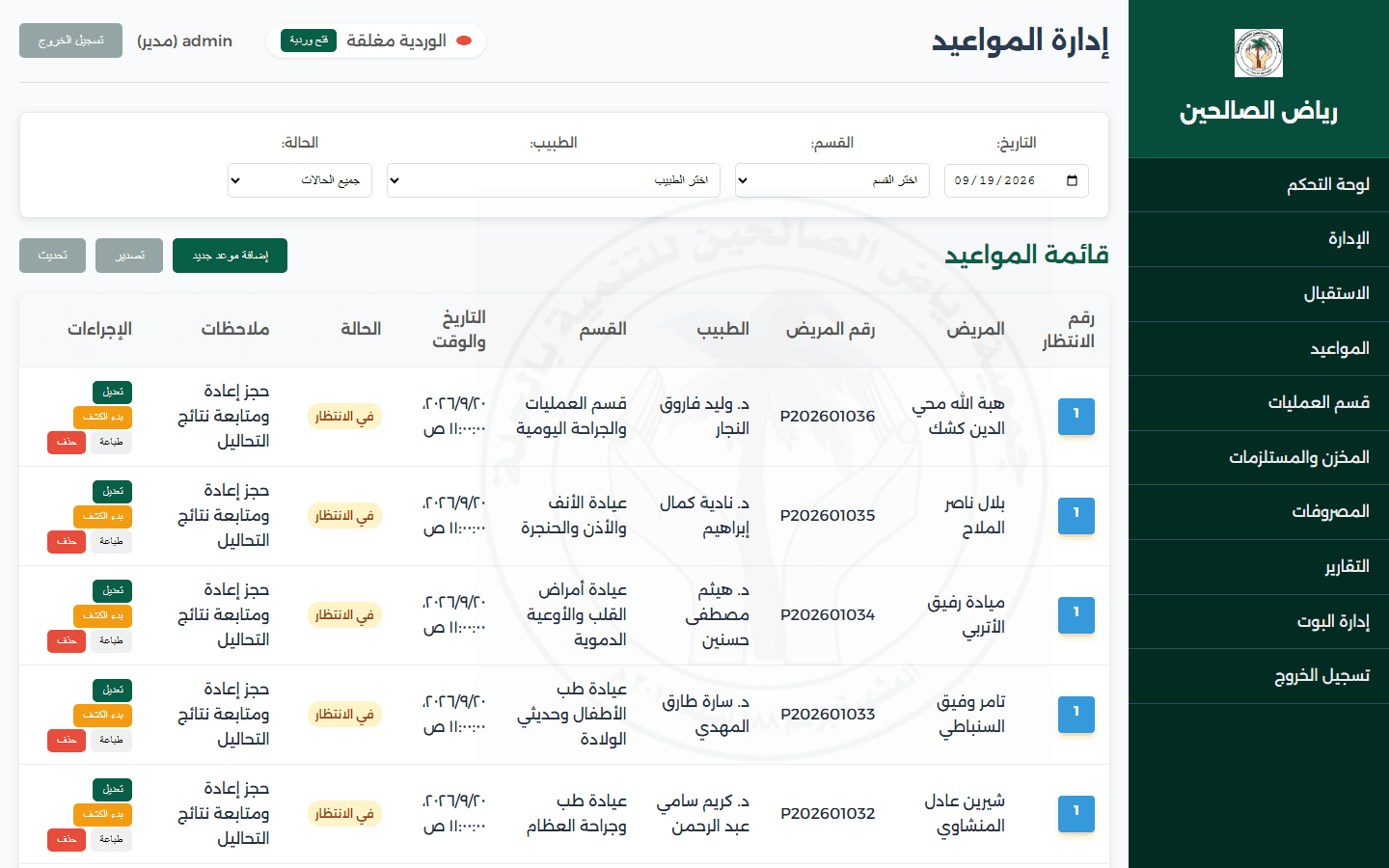Screen dimensions: 1389x868
Task: Open التقارير in the sidebar
Action: 1259,567
